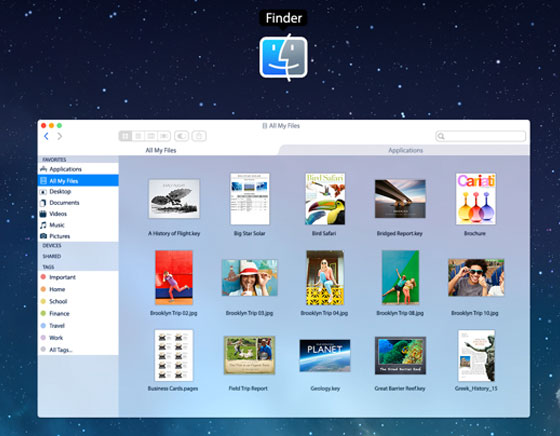Image resolution: width=560 pixels, height=436 pixels.
Task: Select the Bird Safari file thumbnail
Action: point(325,199)
